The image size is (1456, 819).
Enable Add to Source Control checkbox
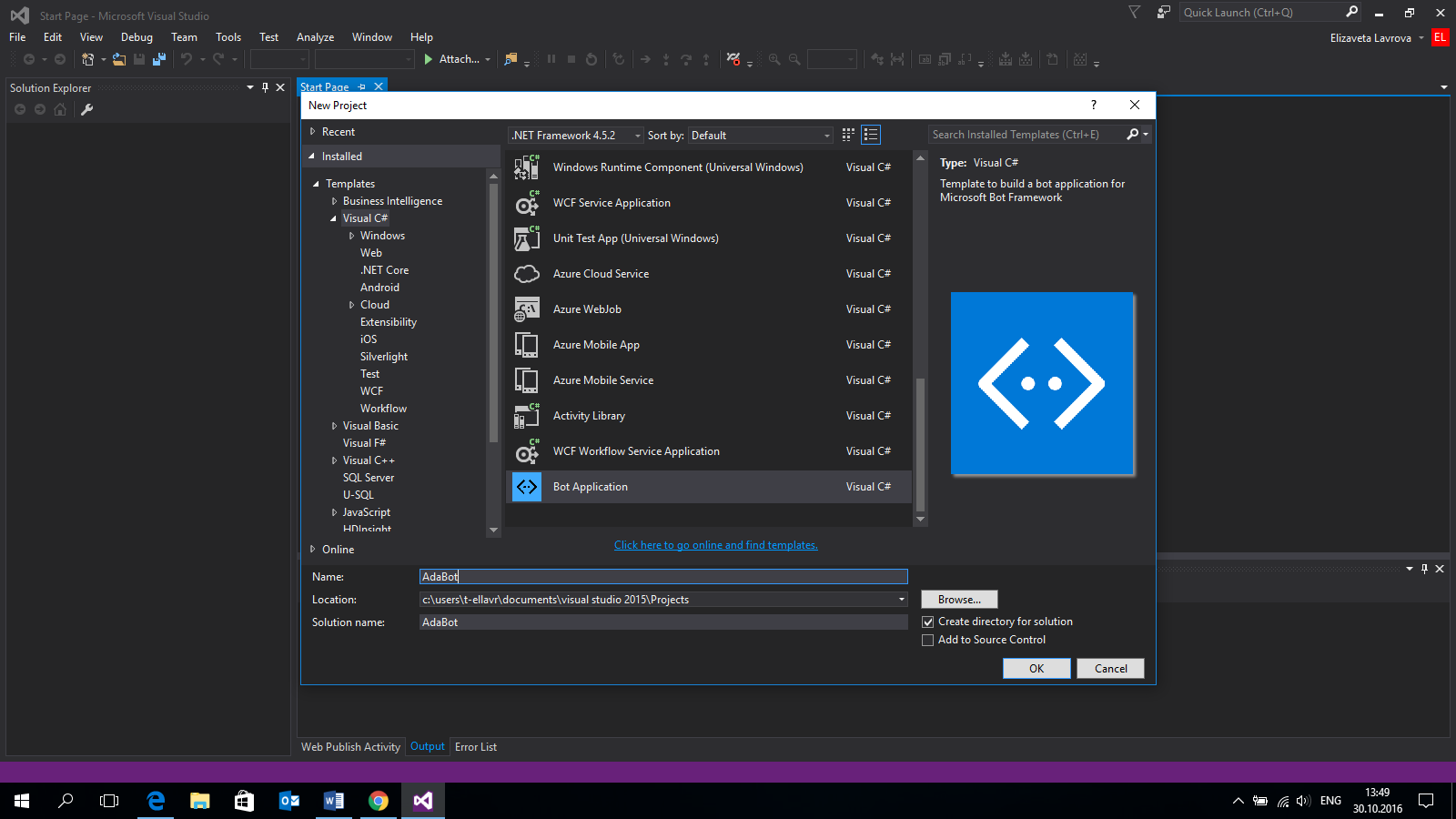click(928, 641)
